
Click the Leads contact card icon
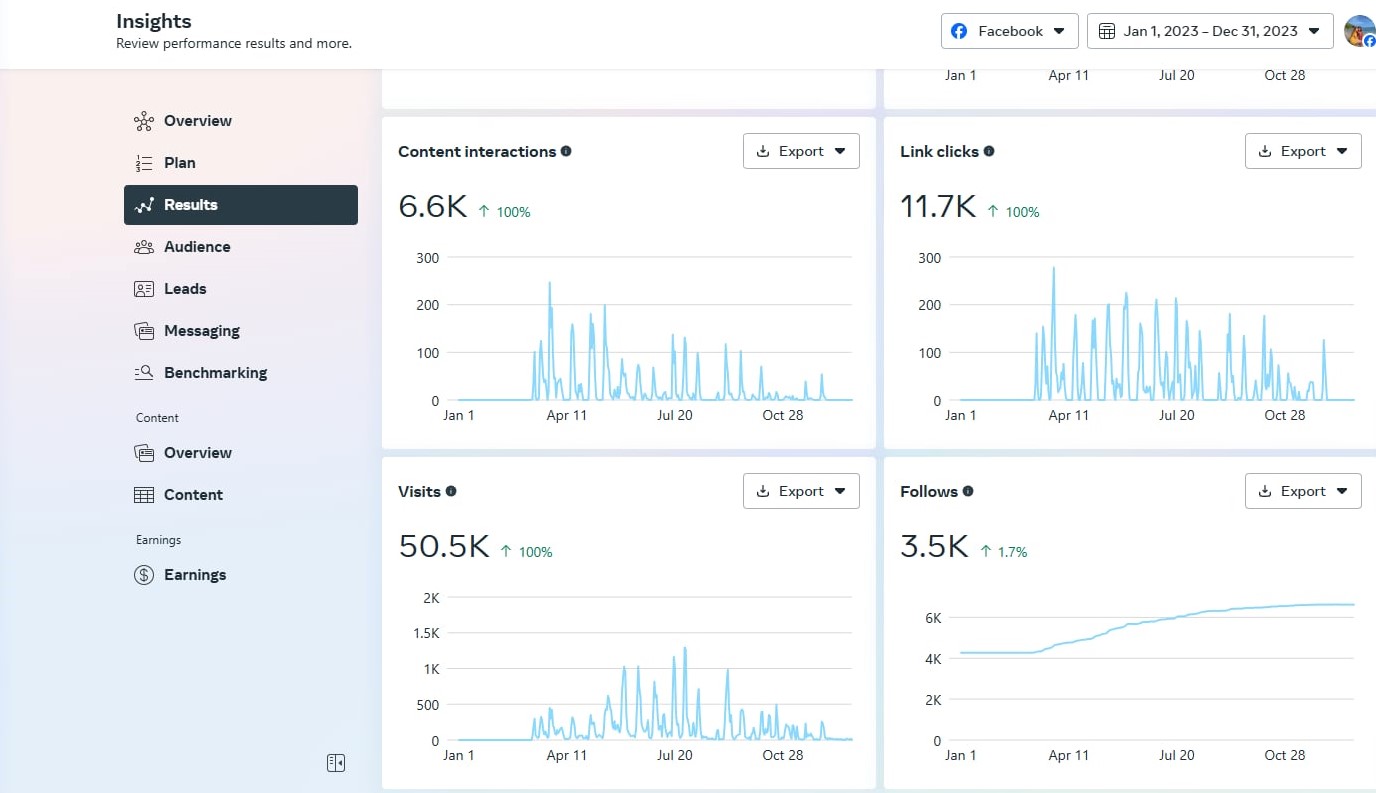[144, 289]
